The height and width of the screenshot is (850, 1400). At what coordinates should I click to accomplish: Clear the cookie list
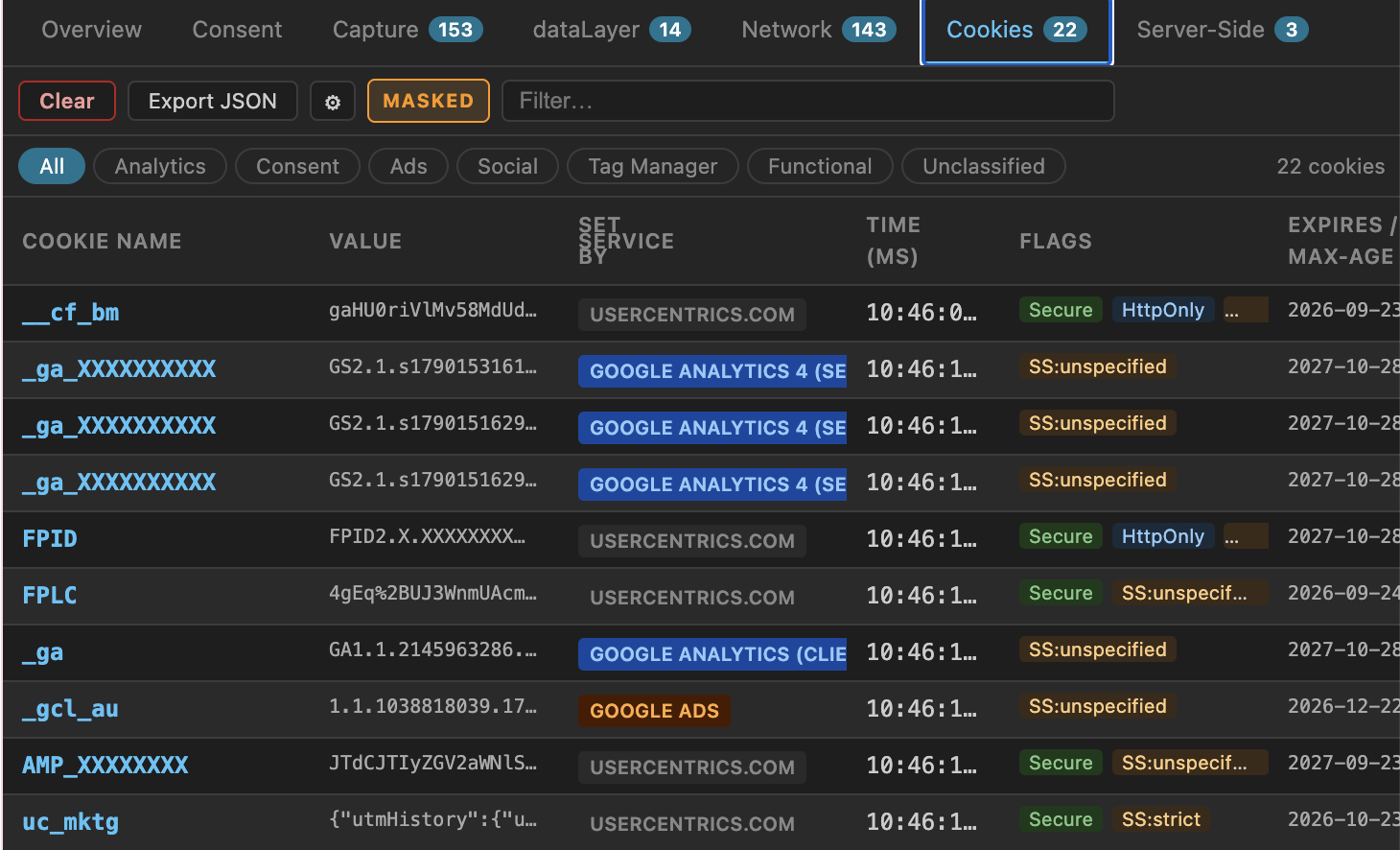[67, 101]
